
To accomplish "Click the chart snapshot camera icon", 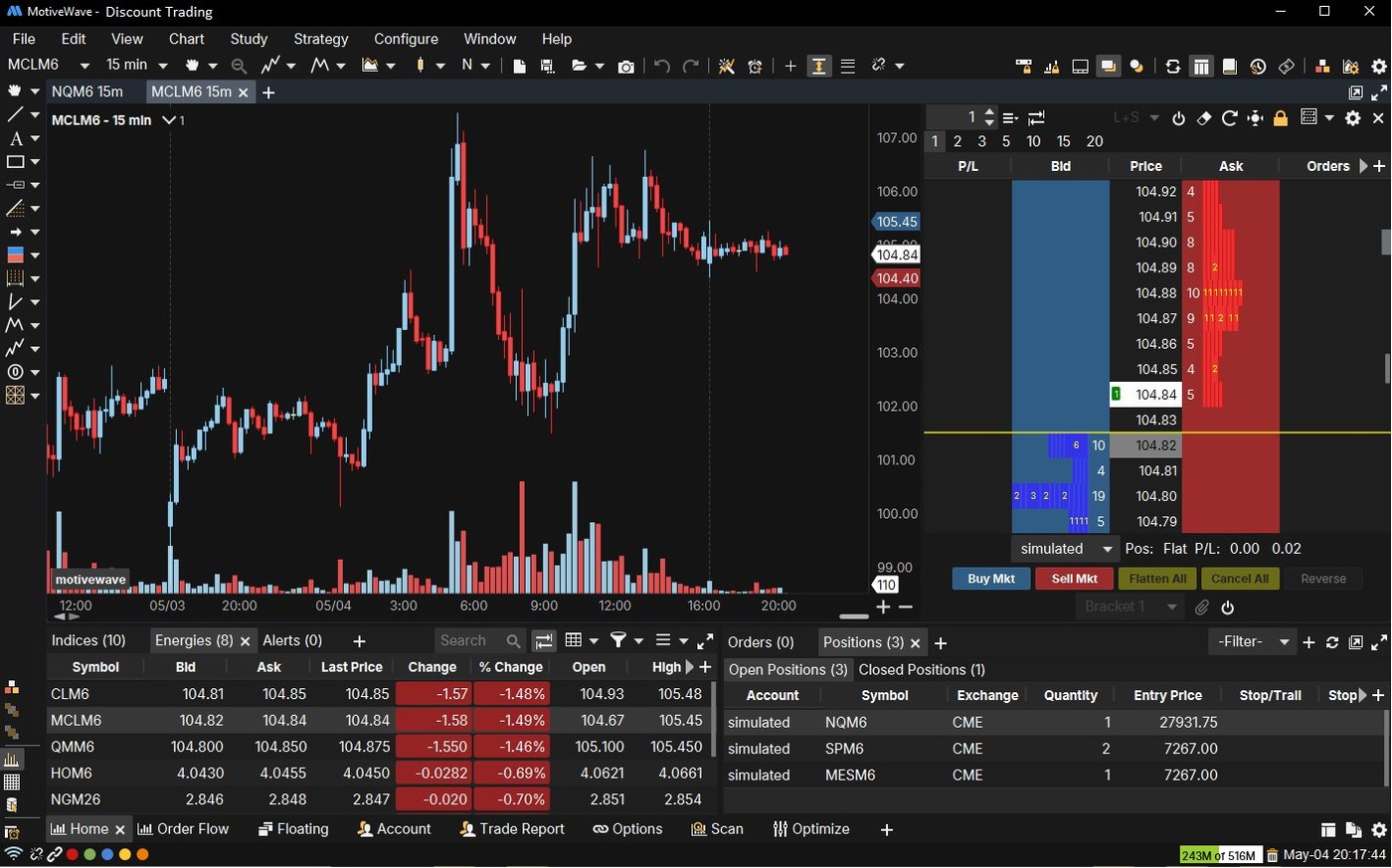I will [x=625, y=66].
